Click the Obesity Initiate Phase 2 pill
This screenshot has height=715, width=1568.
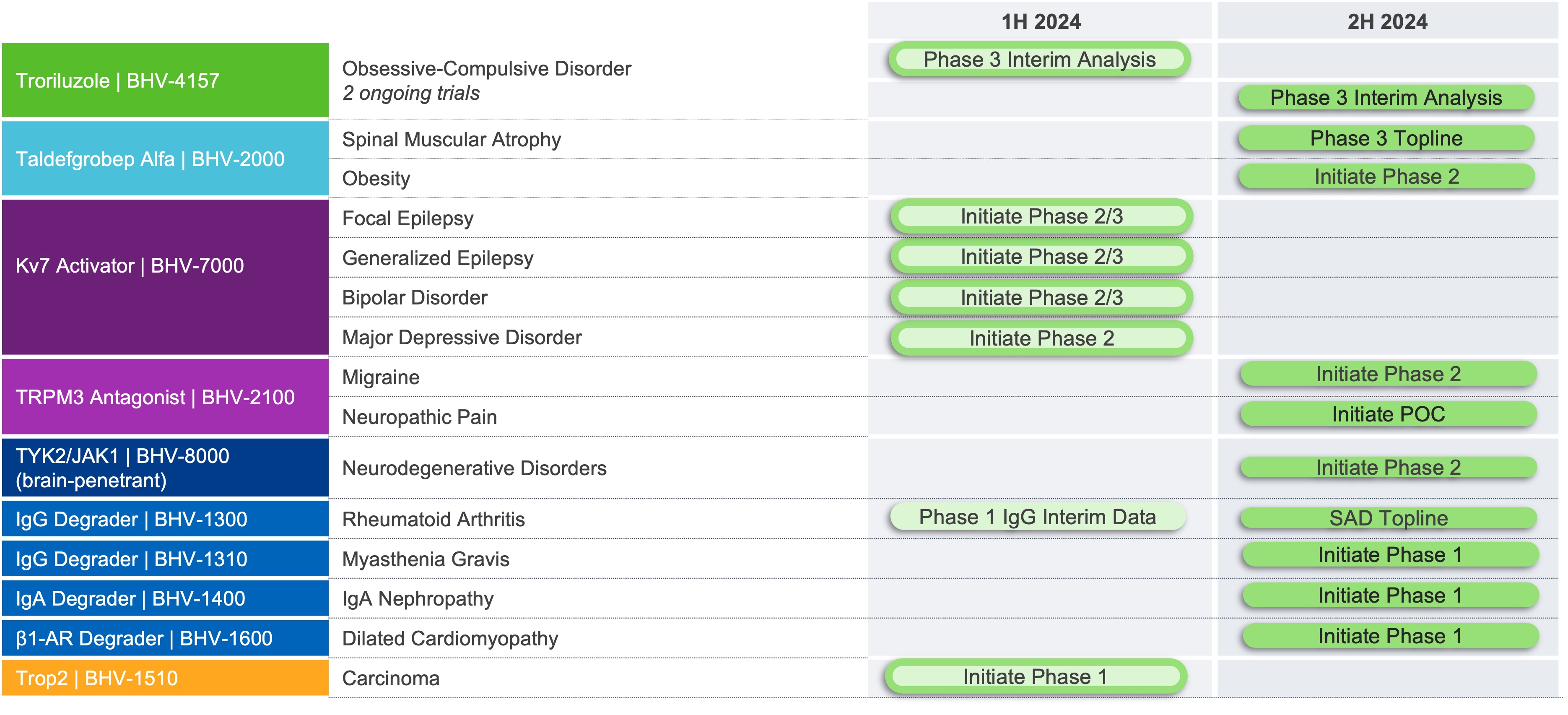tap(1386, 177)
